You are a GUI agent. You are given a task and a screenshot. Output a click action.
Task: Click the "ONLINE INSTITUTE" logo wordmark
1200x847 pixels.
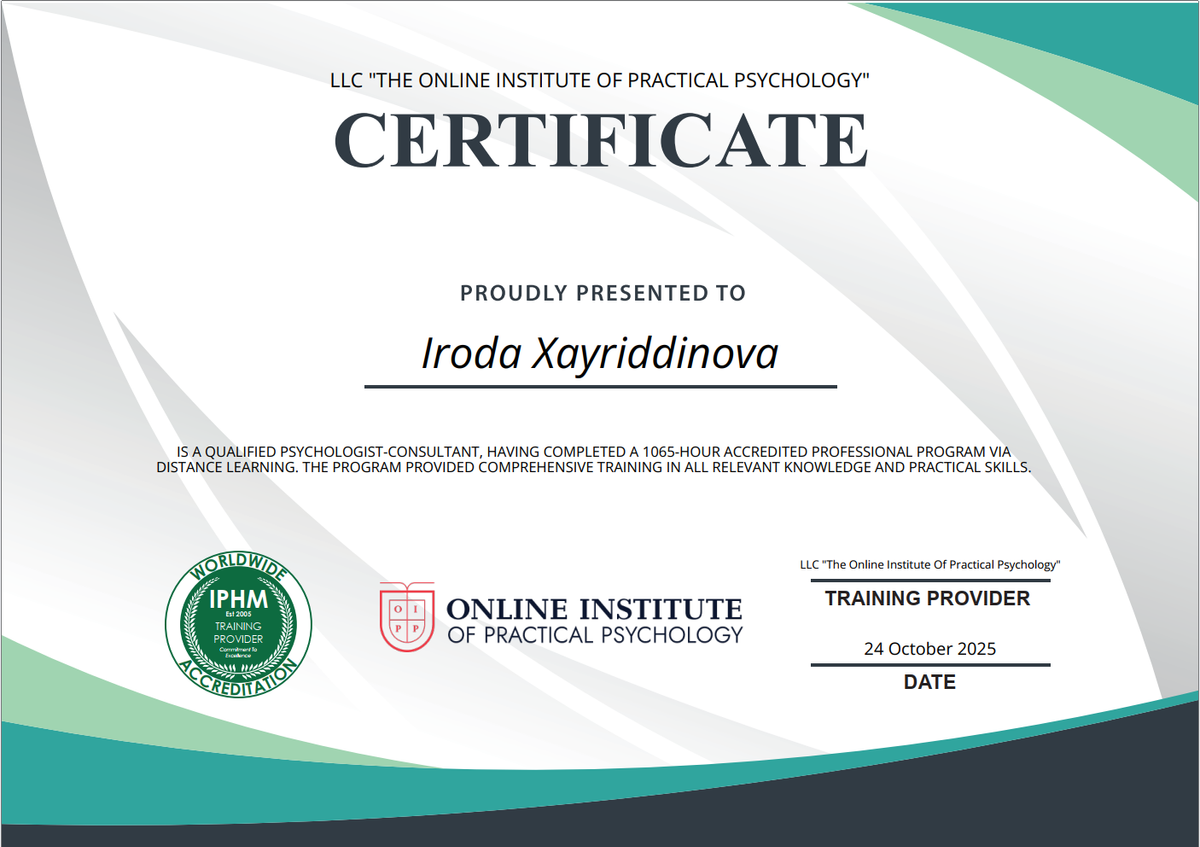pyautogui.click(x=595, y=608)
